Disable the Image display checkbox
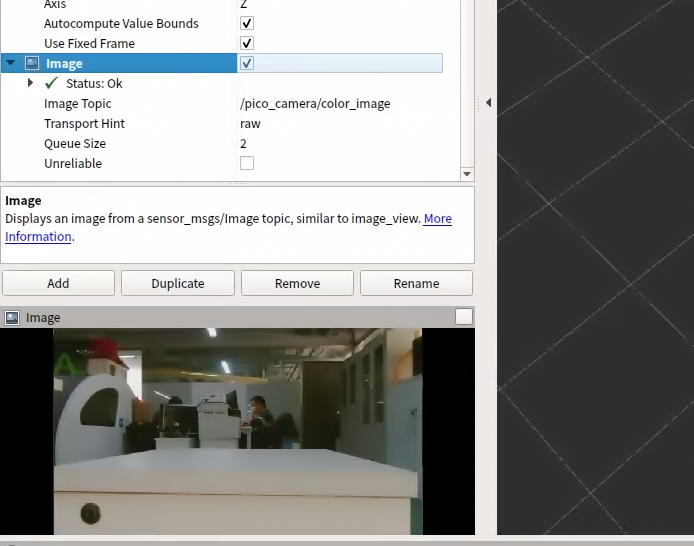Image resolution: width=694 pixels, height=546 pixels. coord(247,63)
